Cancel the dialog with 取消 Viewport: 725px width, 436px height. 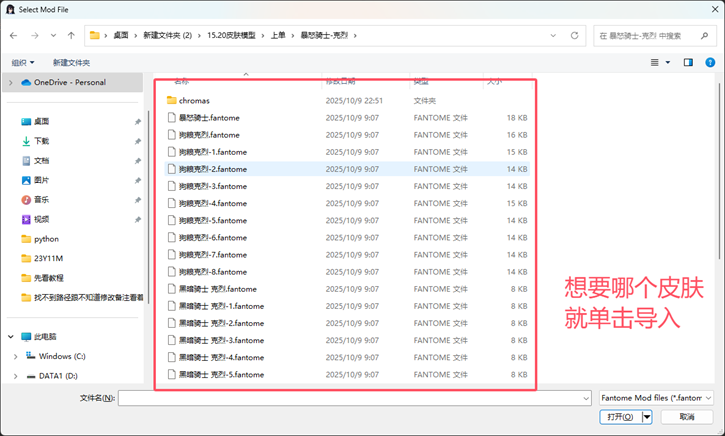[x=687, y=417]
